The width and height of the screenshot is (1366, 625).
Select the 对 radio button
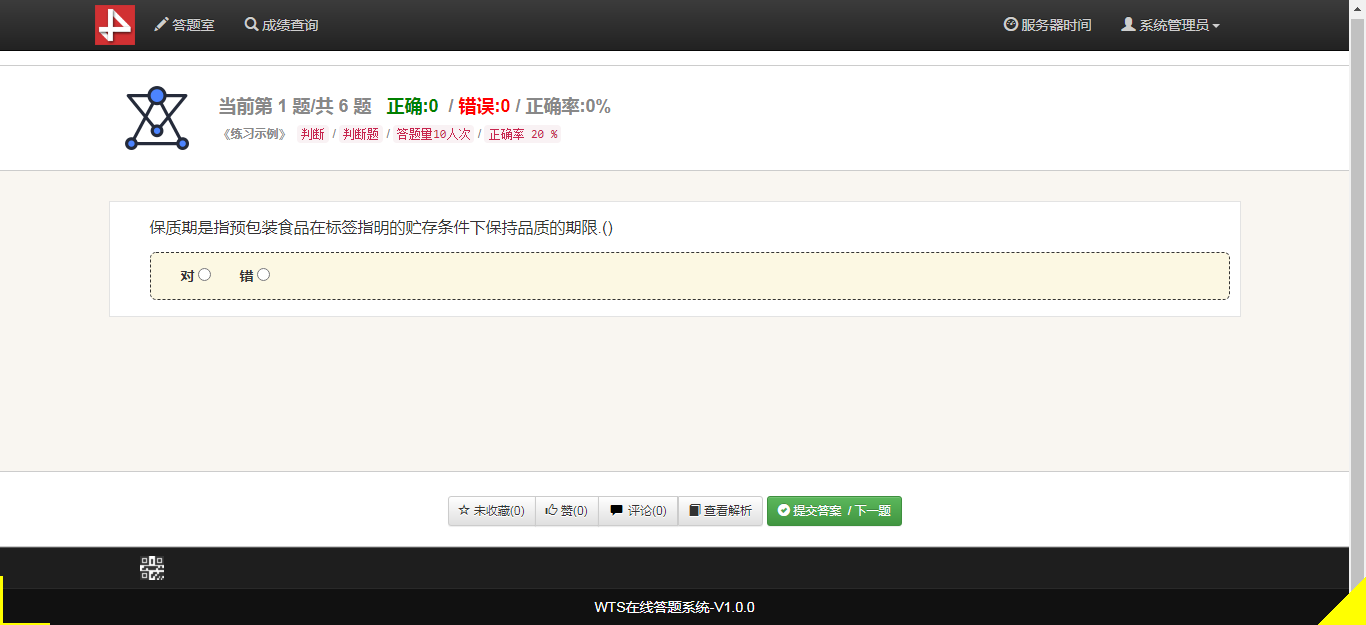click(x=204, y=275)
